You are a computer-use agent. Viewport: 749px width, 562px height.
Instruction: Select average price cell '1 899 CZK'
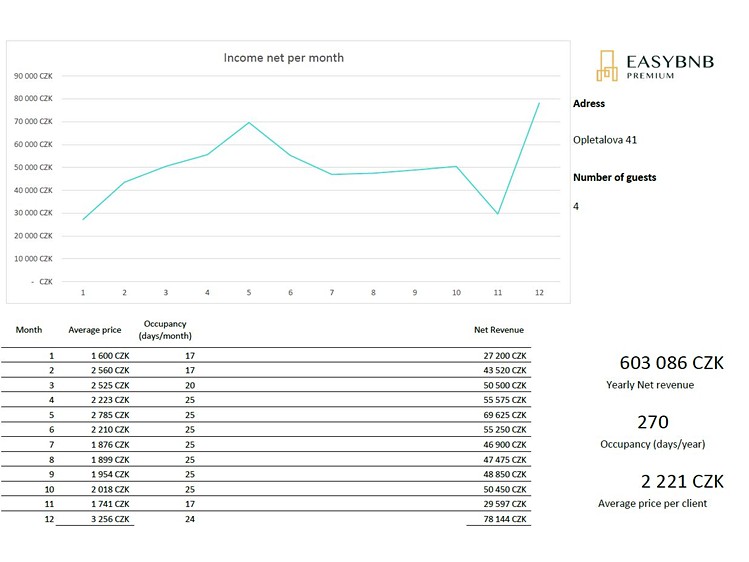click(x=110, y=460)
